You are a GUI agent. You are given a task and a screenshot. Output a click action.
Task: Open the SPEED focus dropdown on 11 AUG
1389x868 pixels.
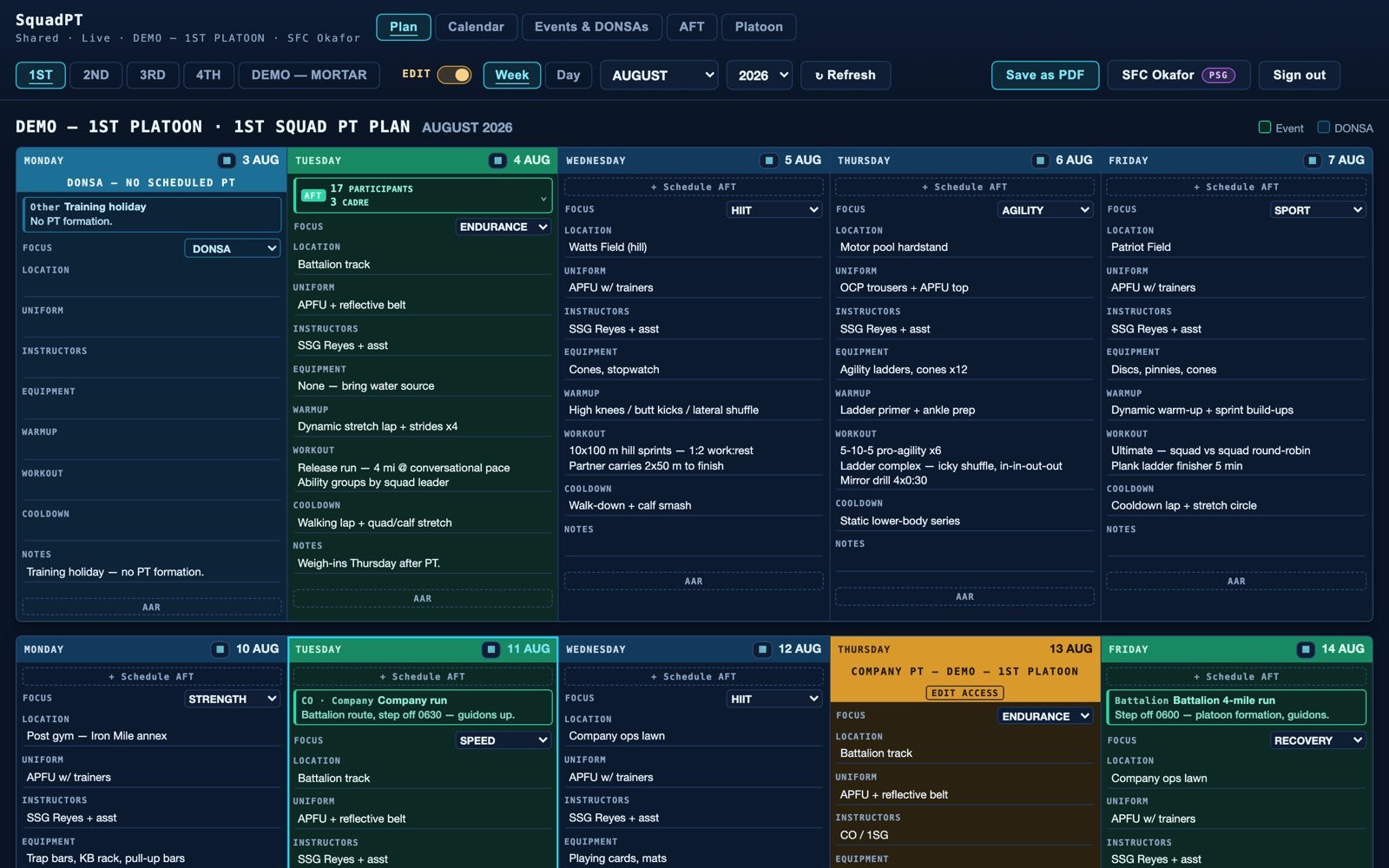pyautogui.click(x=504, y=740)
